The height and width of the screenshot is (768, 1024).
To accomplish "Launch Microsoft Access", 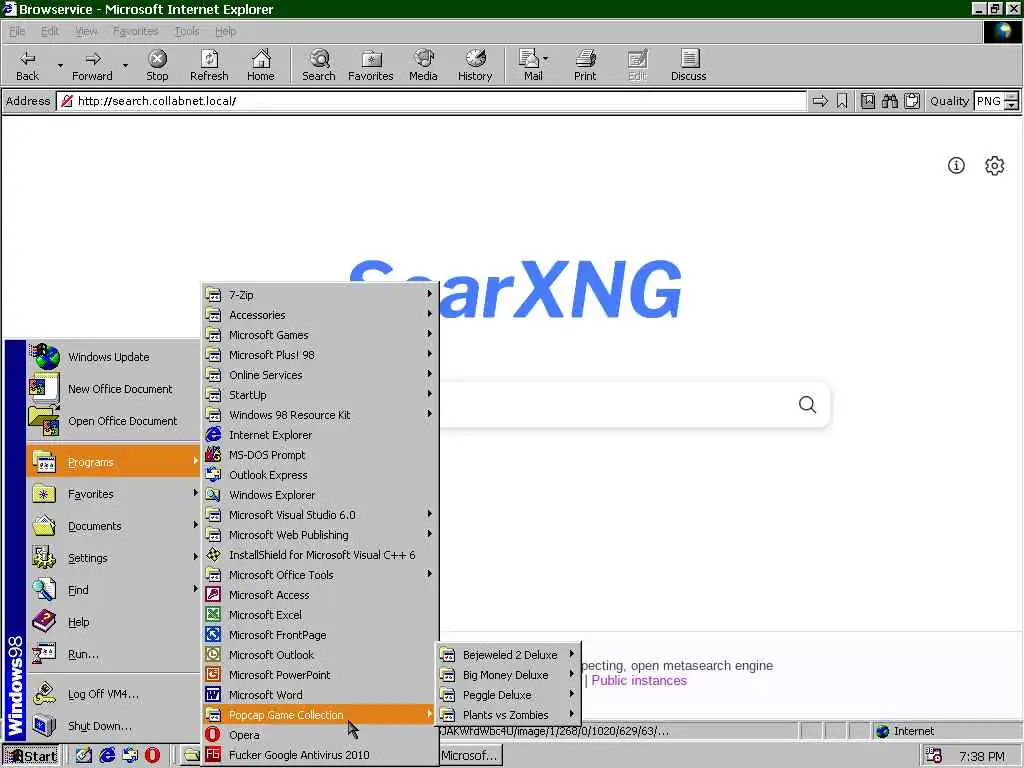I will pyautogui.click(x=320, y=595).
